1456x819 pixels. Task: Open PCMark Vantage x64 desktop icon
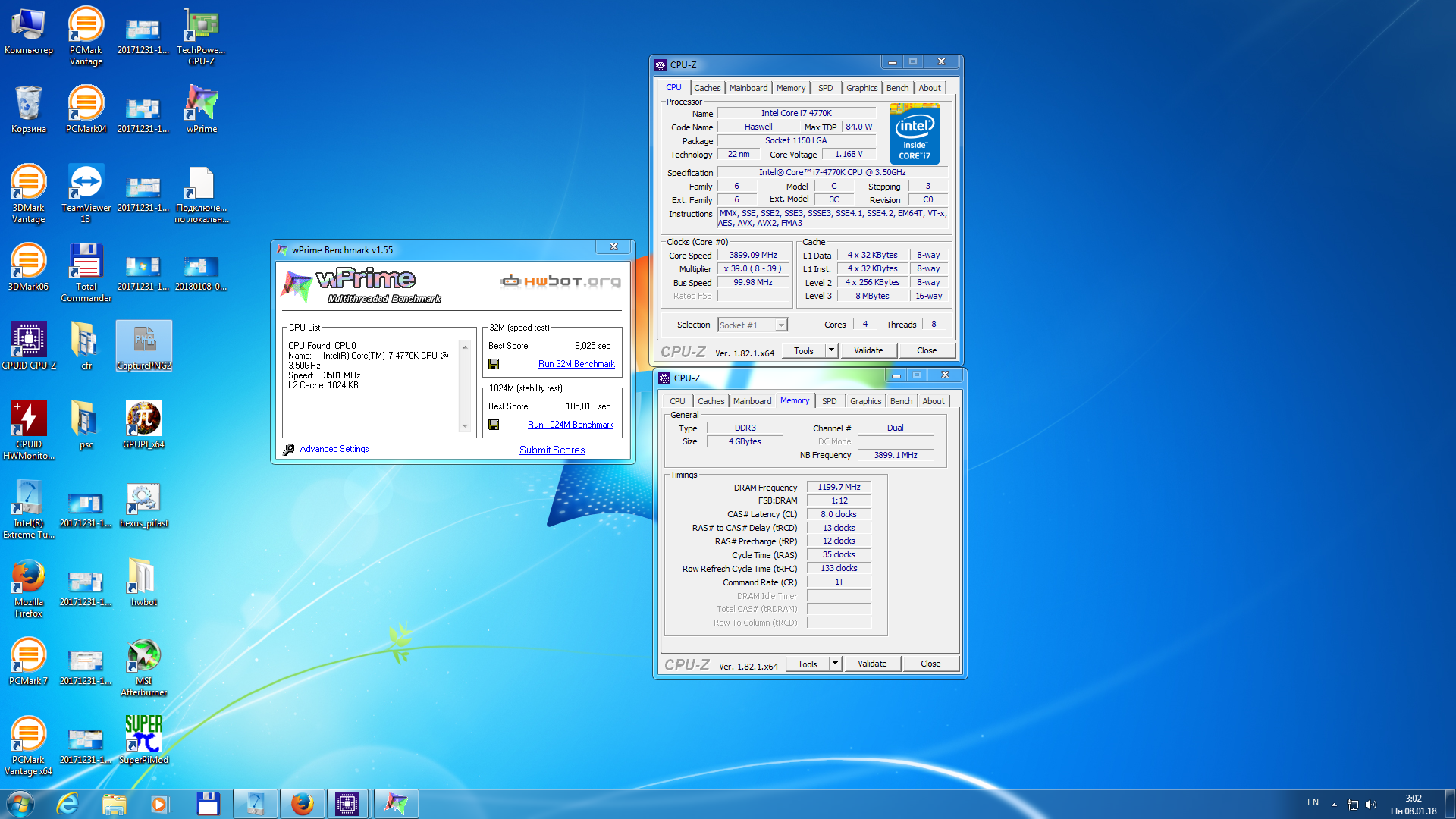pos(28,746)
